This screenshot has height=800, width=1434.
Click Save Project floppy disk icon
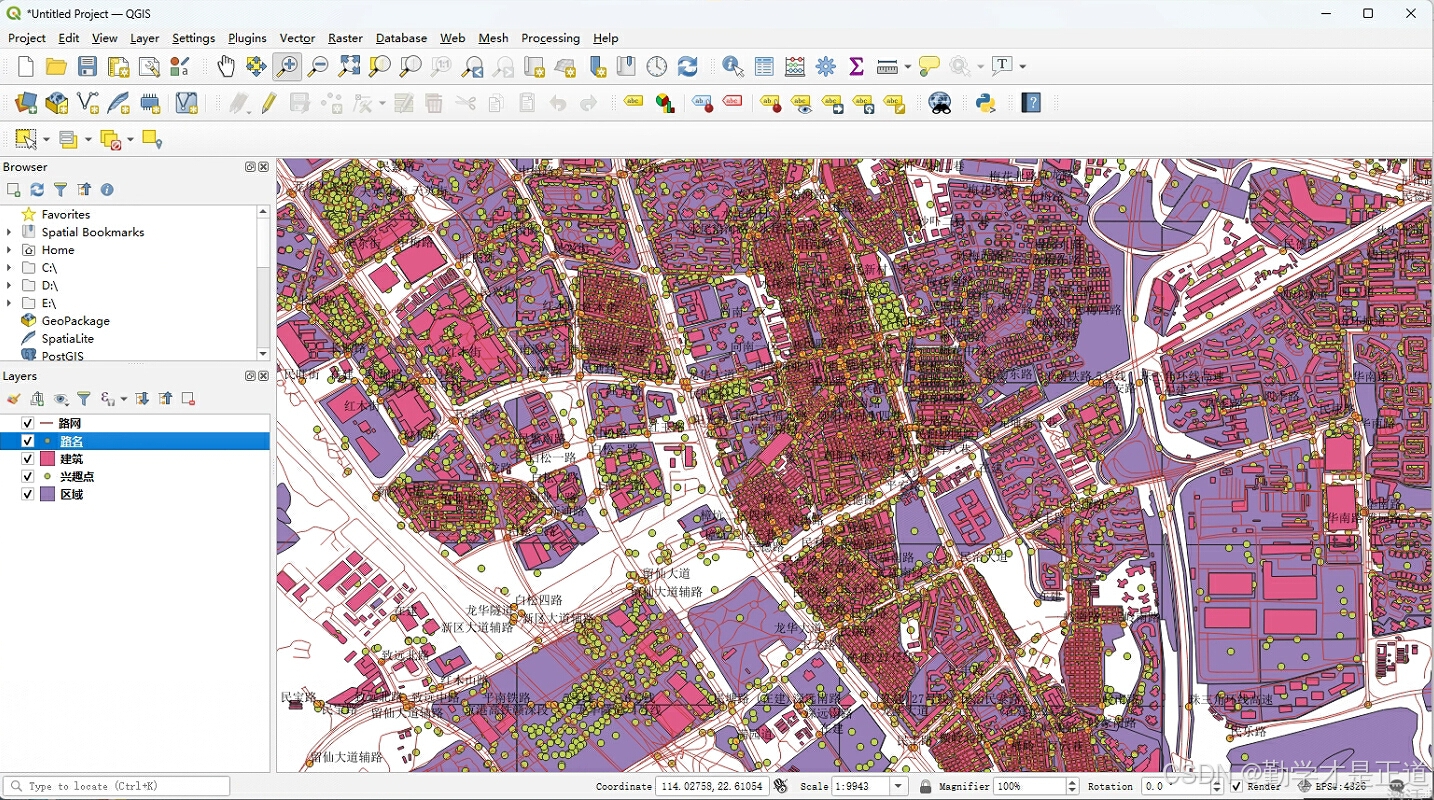coord(88,67)
